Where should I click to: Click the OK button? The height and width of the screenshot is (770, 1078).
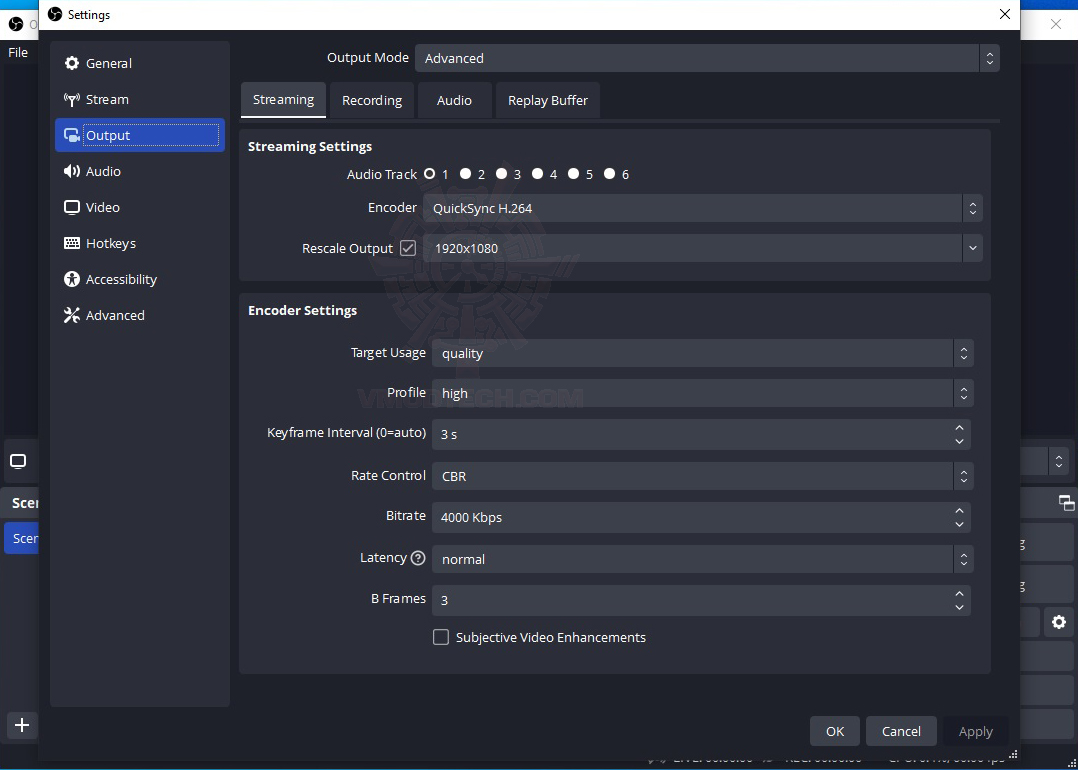click(x=835, y=732)
